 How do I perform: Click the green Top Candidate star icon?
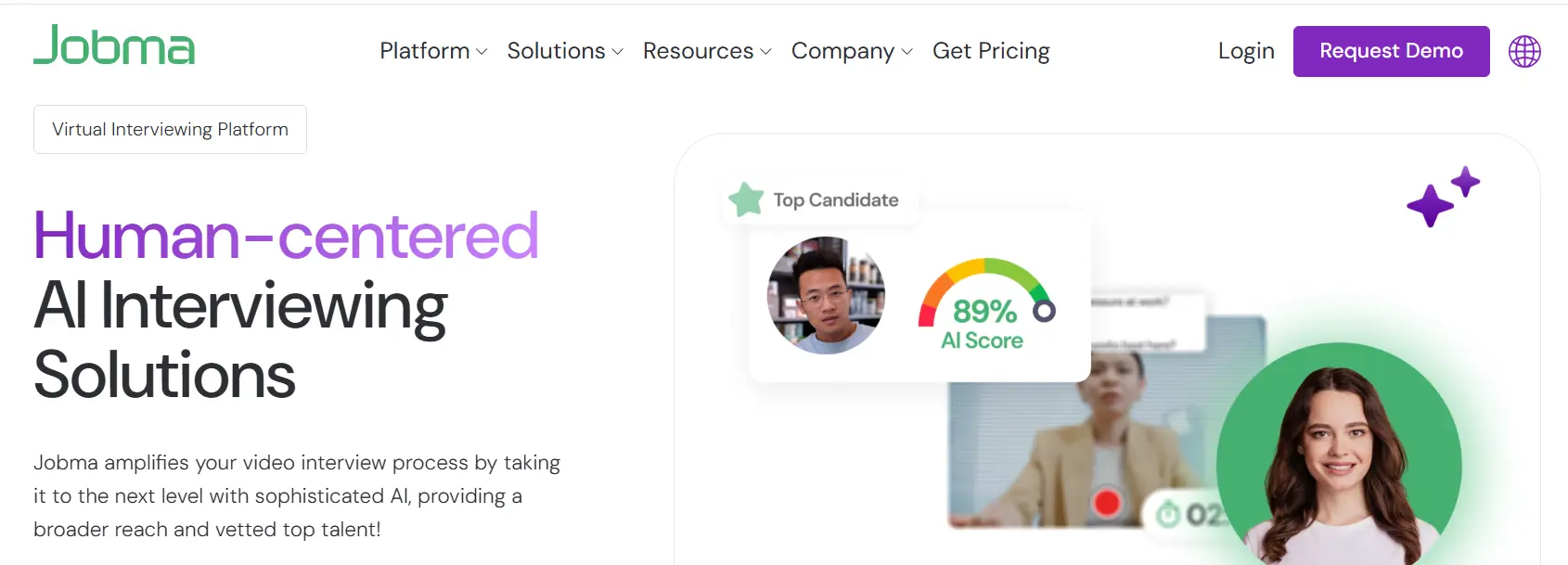[x=746, y=199]
